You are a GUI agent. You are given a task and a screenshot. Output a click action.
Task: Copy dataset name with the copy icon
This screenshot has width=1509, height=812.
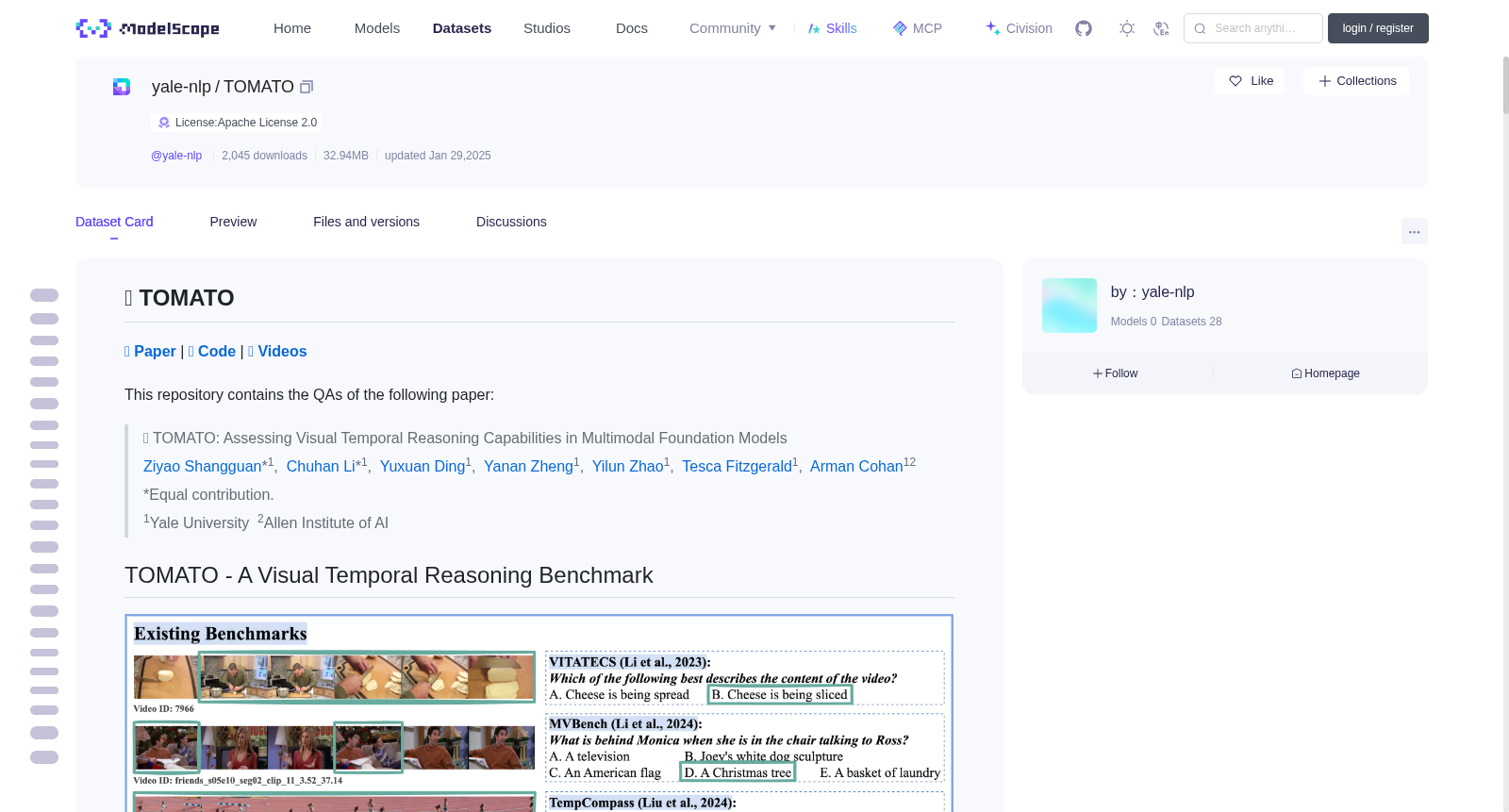(307, 87)
